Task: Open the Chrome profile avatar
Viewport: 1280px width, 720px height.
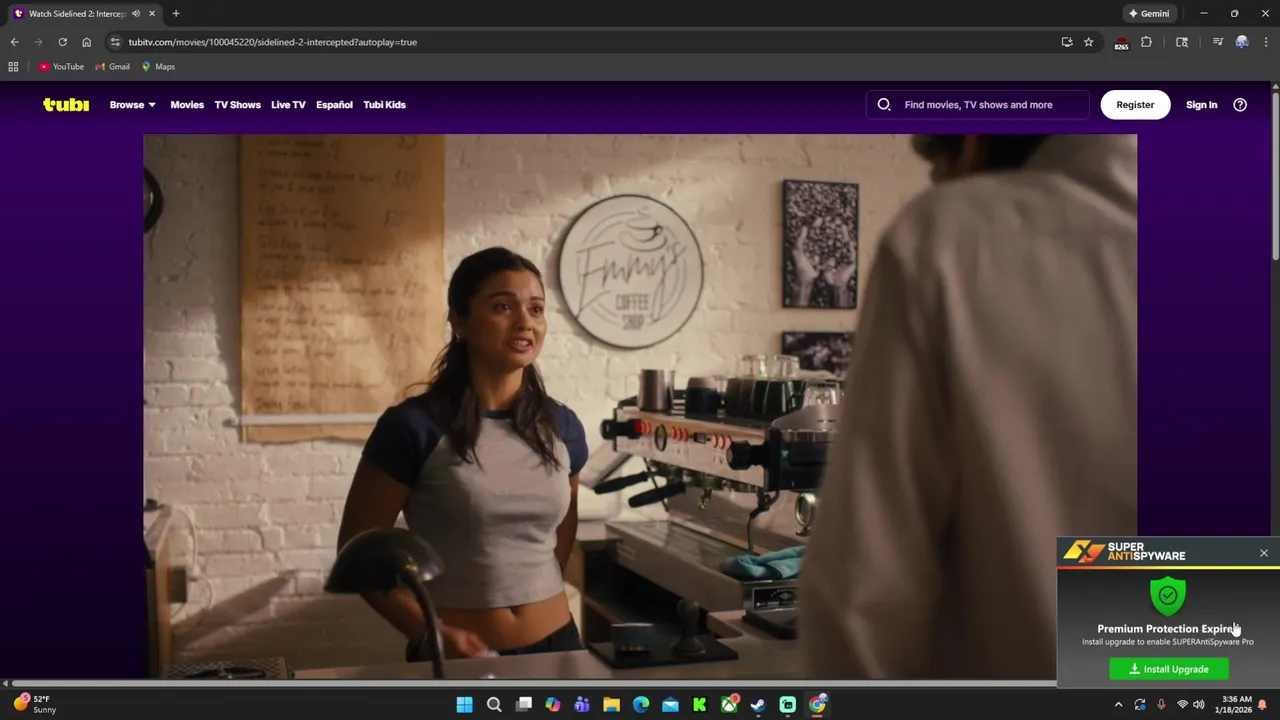Action: (1242, 42)
